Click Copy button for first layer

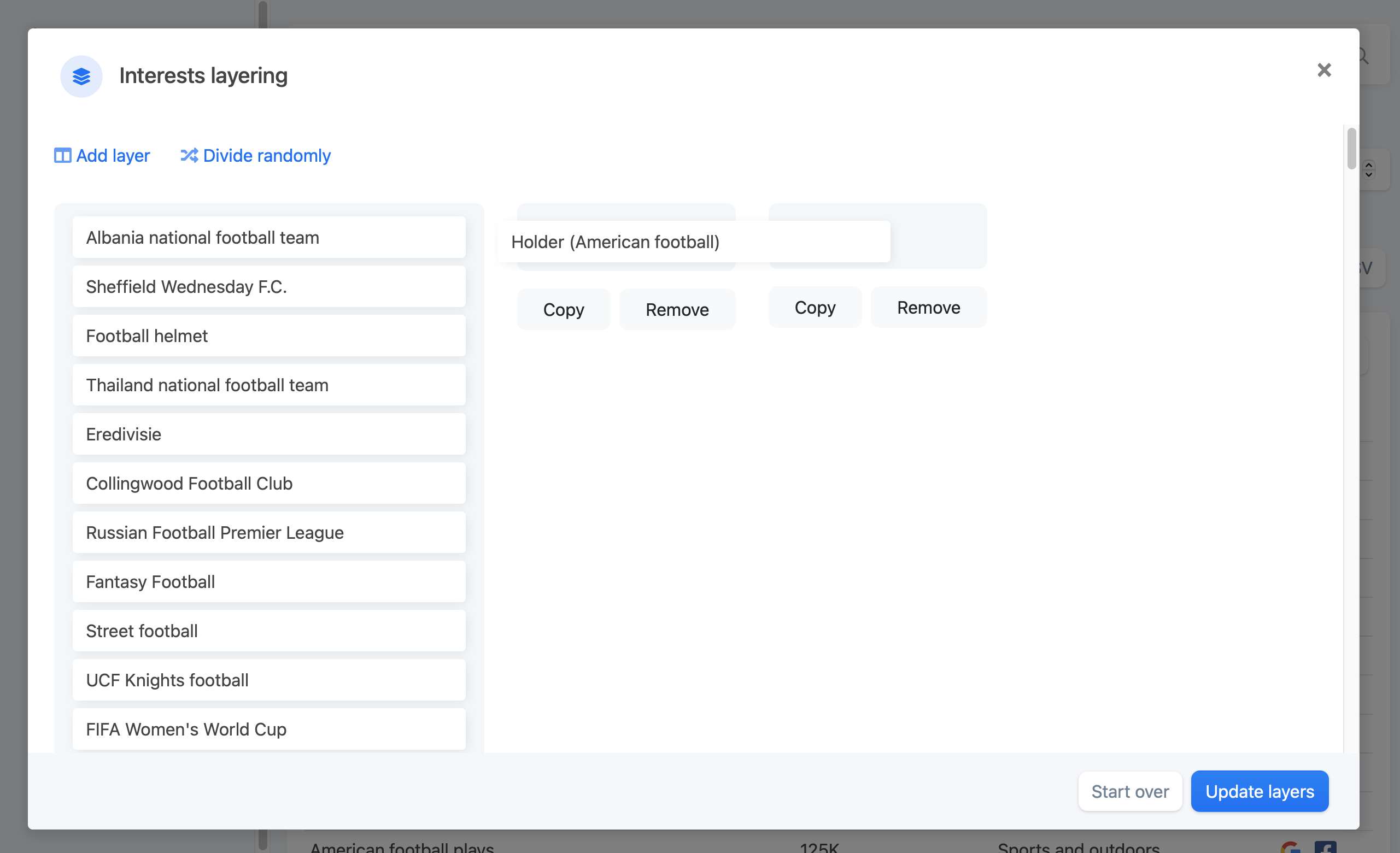563,309
